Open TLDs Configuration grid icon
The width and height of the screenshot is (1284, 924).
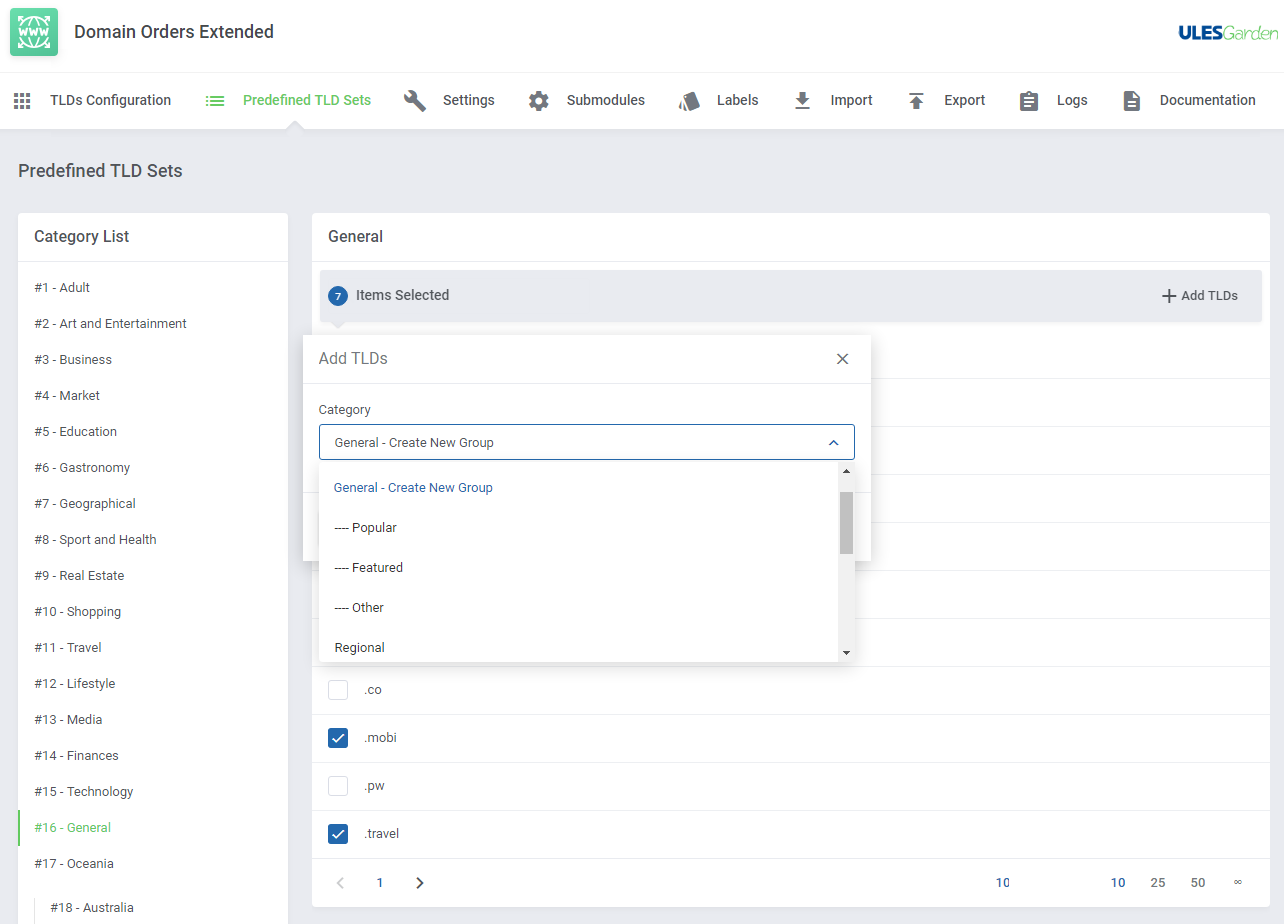[22, 101]
